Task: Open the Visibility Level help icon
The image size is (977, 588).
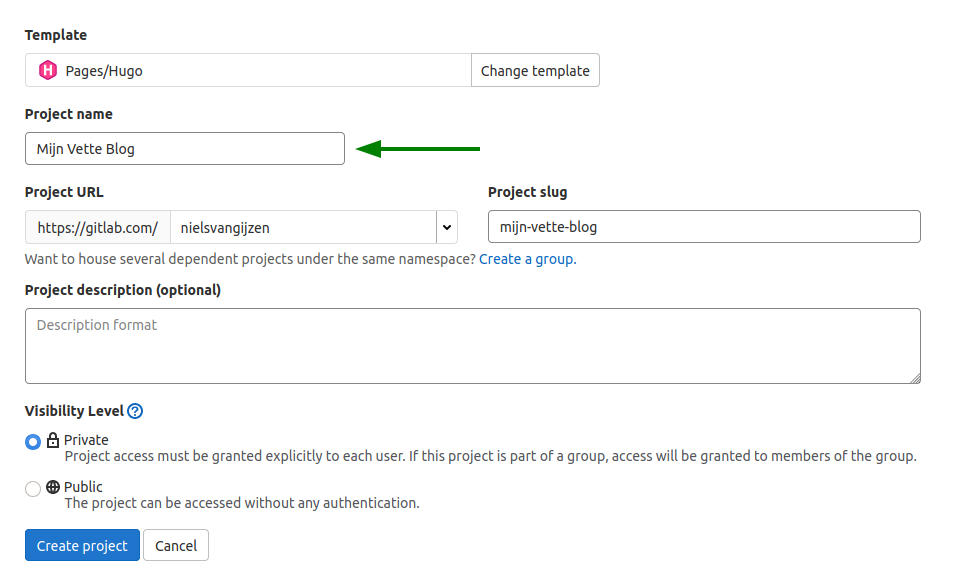Action: click(x=135, y=411)
